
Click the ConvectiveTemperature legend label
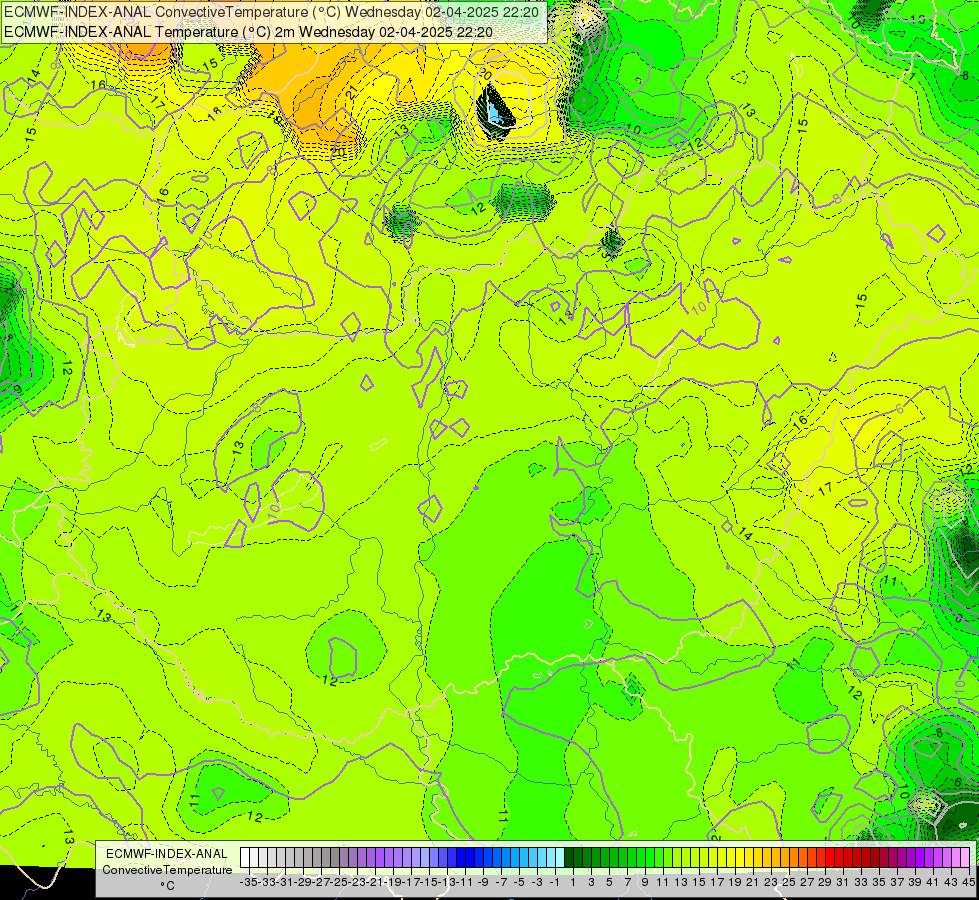[x=167, y=870]
